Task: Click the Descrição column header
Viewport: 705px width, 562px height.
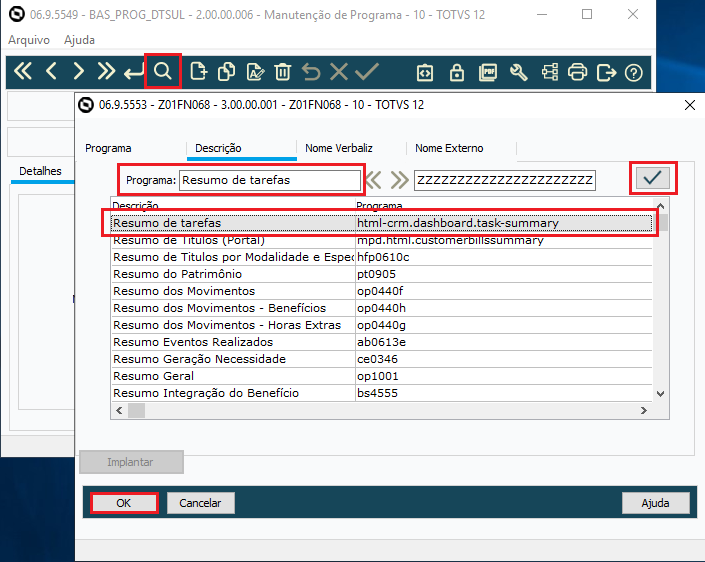Action: pyautogui.click(x=233, y=205)
